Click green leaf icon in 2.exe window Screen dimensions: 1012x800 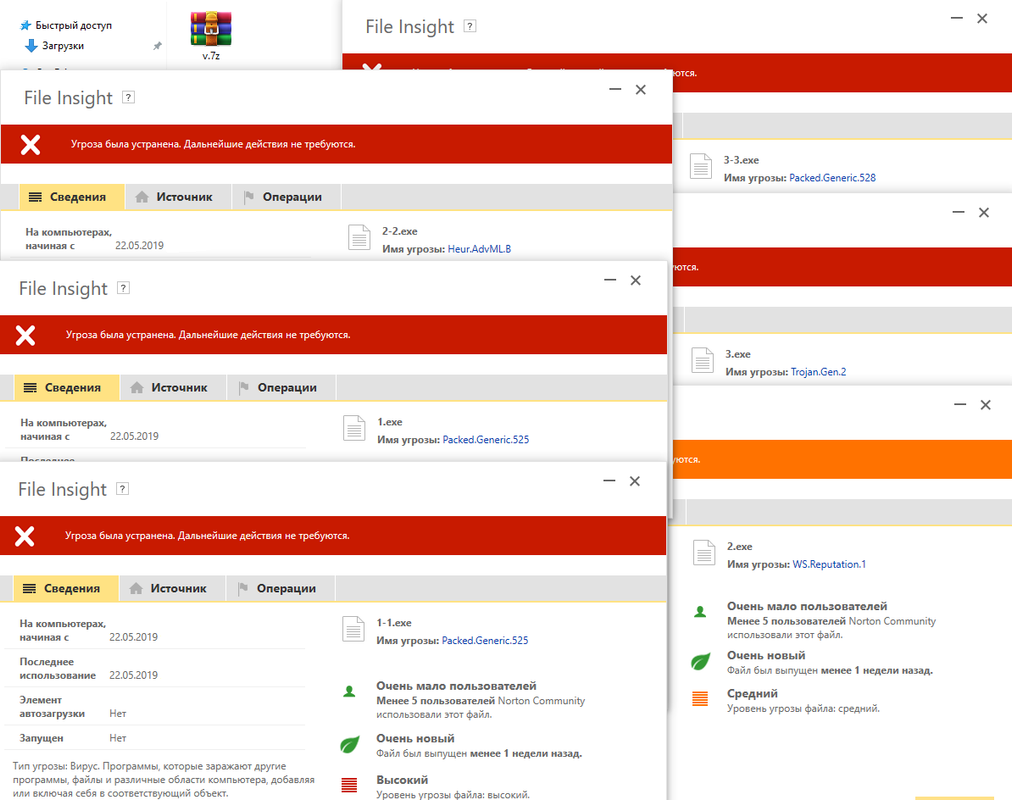point(700,661)
